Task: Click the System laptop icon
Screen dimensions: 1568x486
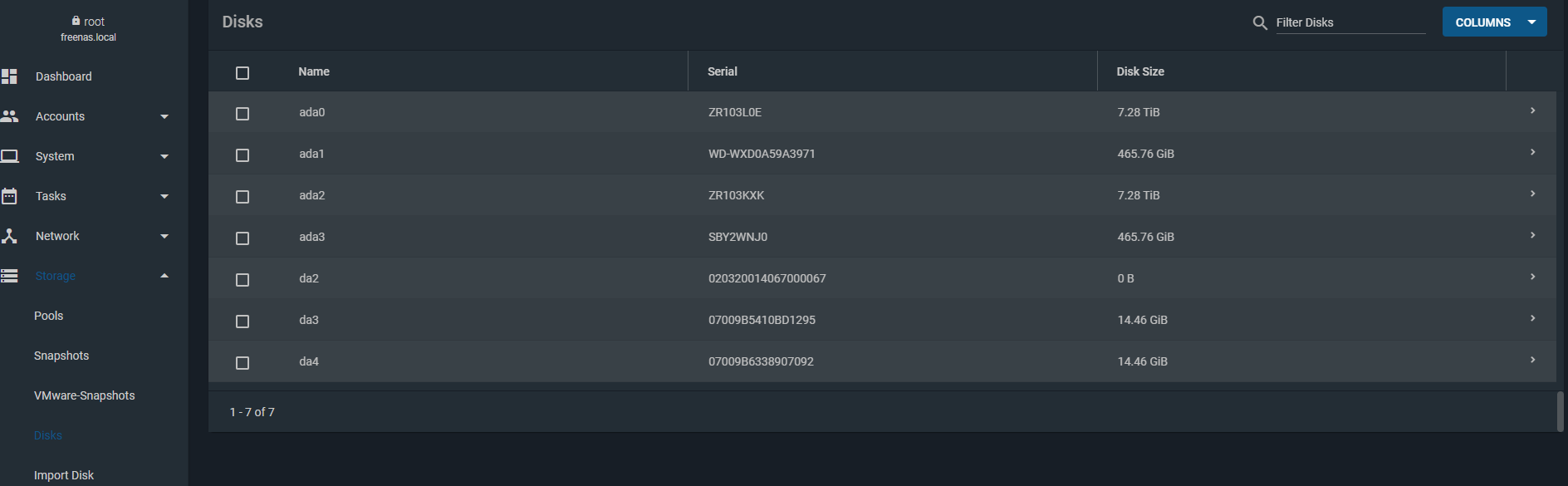Action: coord(9,156)
